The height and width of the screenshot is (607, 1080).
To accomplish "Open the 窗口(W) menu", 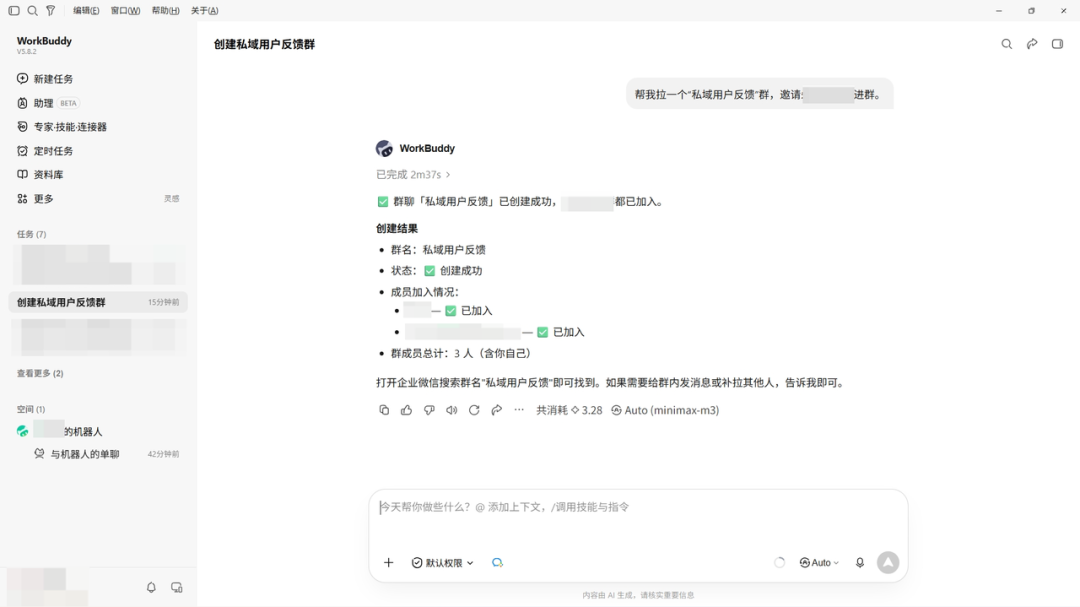I will pyautogui.click(x=125, y=10).
